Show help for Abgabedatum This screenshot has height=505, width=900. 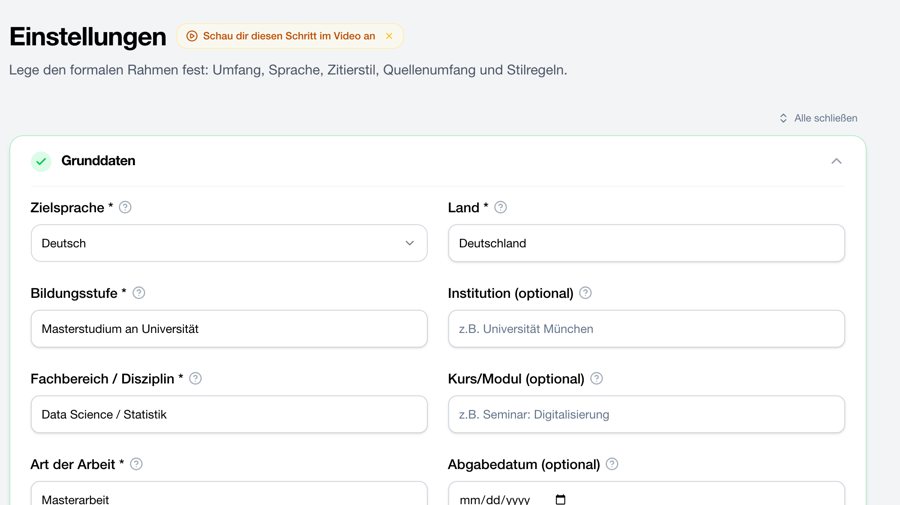[612, 464]
